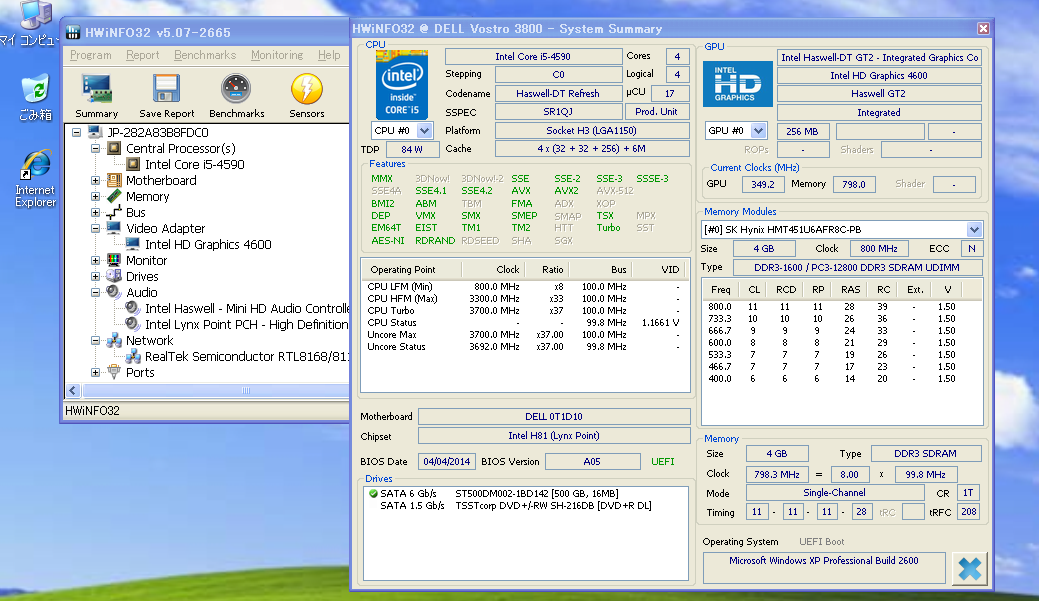Screen dimensions: 1039x601
Task: Open the My Computer desktop icon
Action: tap(35, 13)
